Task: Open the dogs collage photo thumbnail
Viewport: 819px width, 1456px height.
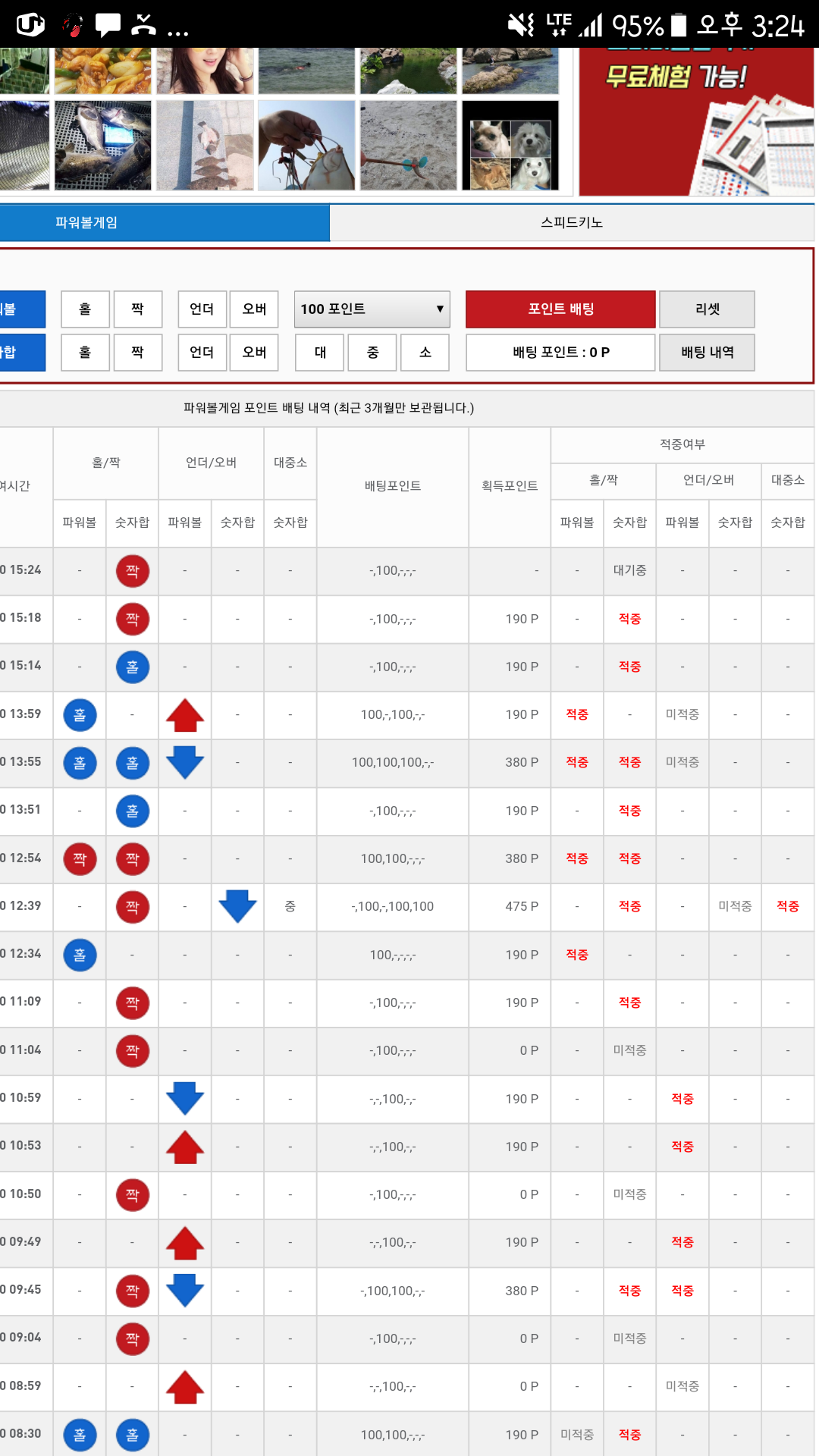Action: [510, 145]
